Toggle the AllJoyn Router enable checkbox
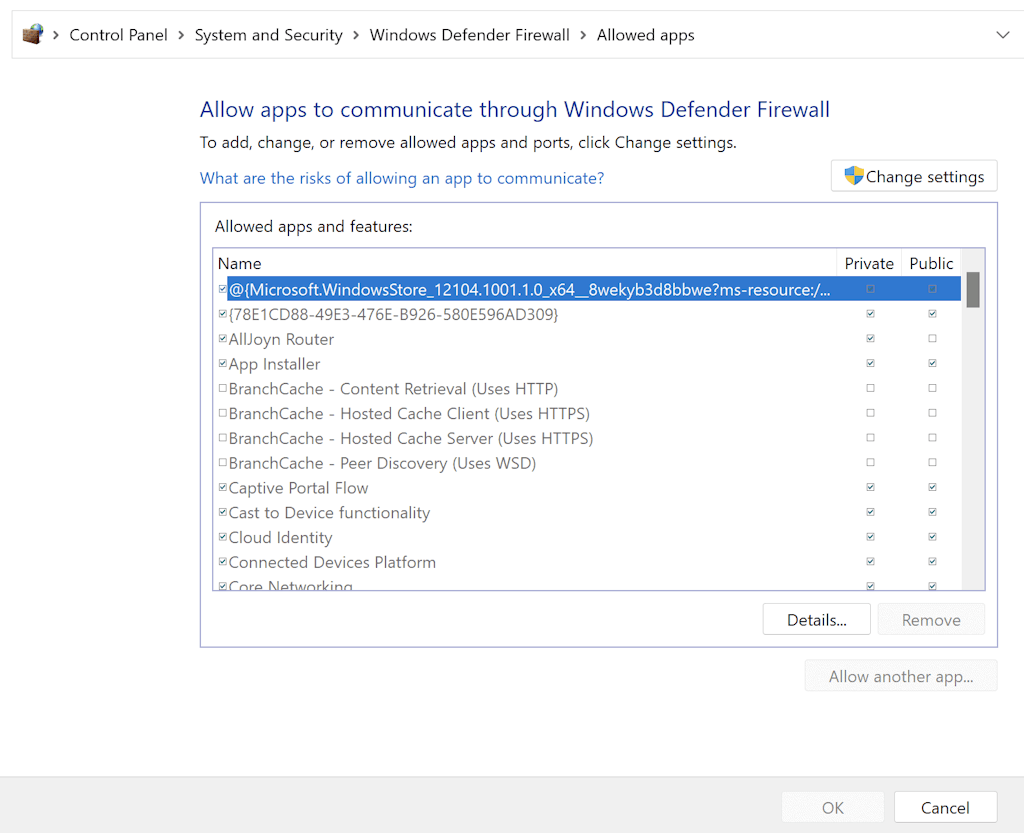 tap(223, 338)
